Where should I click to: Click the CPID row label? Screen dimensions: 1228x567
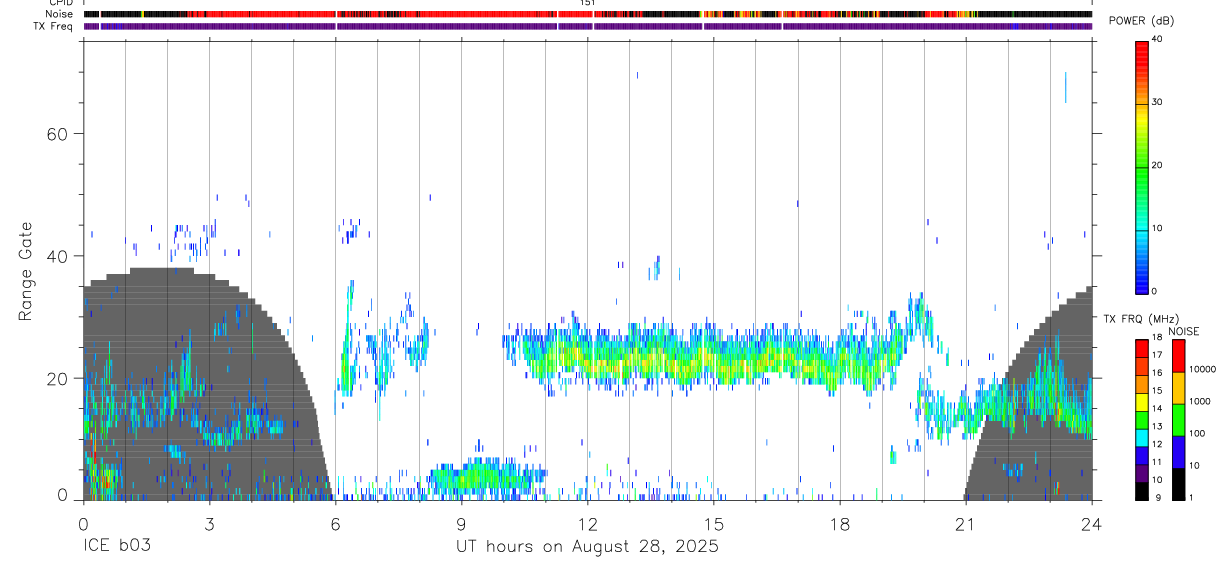click(60, 3)
